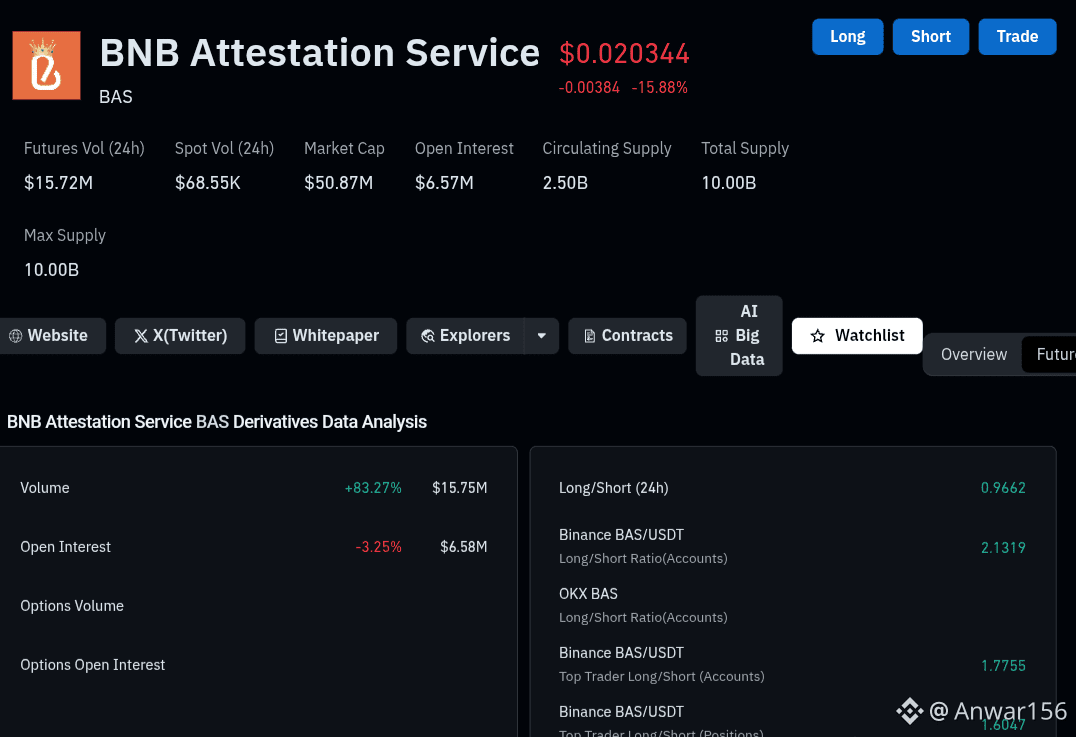Image resolution: width=1076 pixels, height=737 pixels.
Task: Click the $50.87M market cap value
Action: [338, 183]
